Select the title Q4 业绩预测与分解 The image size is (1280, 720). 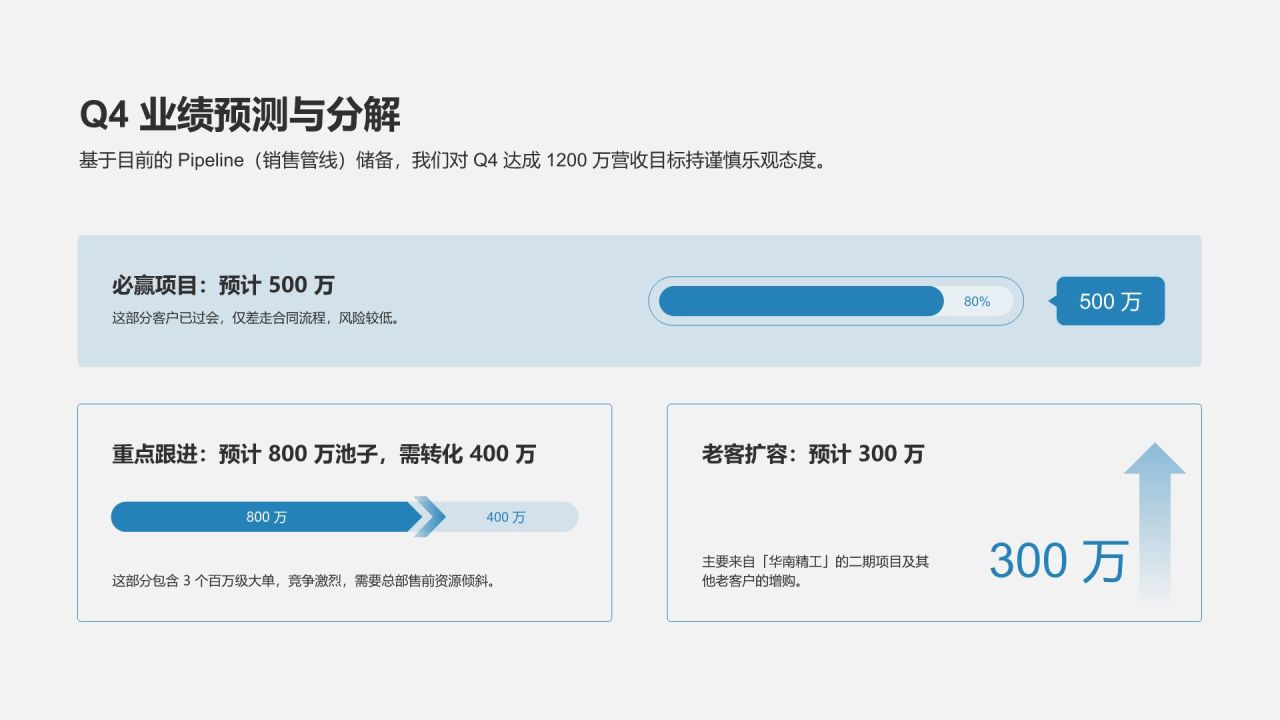pyautogui.click(x=240, y=115)
